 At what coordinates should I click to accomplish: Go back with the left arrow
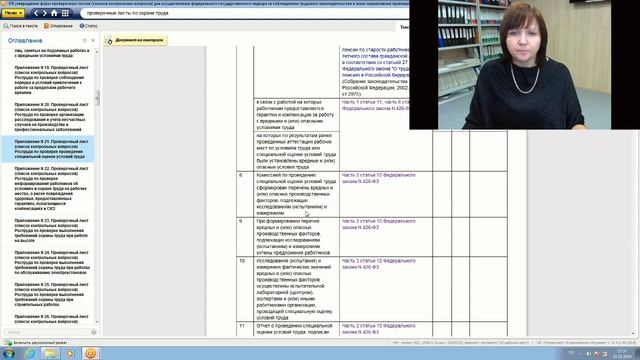point(36,13)
